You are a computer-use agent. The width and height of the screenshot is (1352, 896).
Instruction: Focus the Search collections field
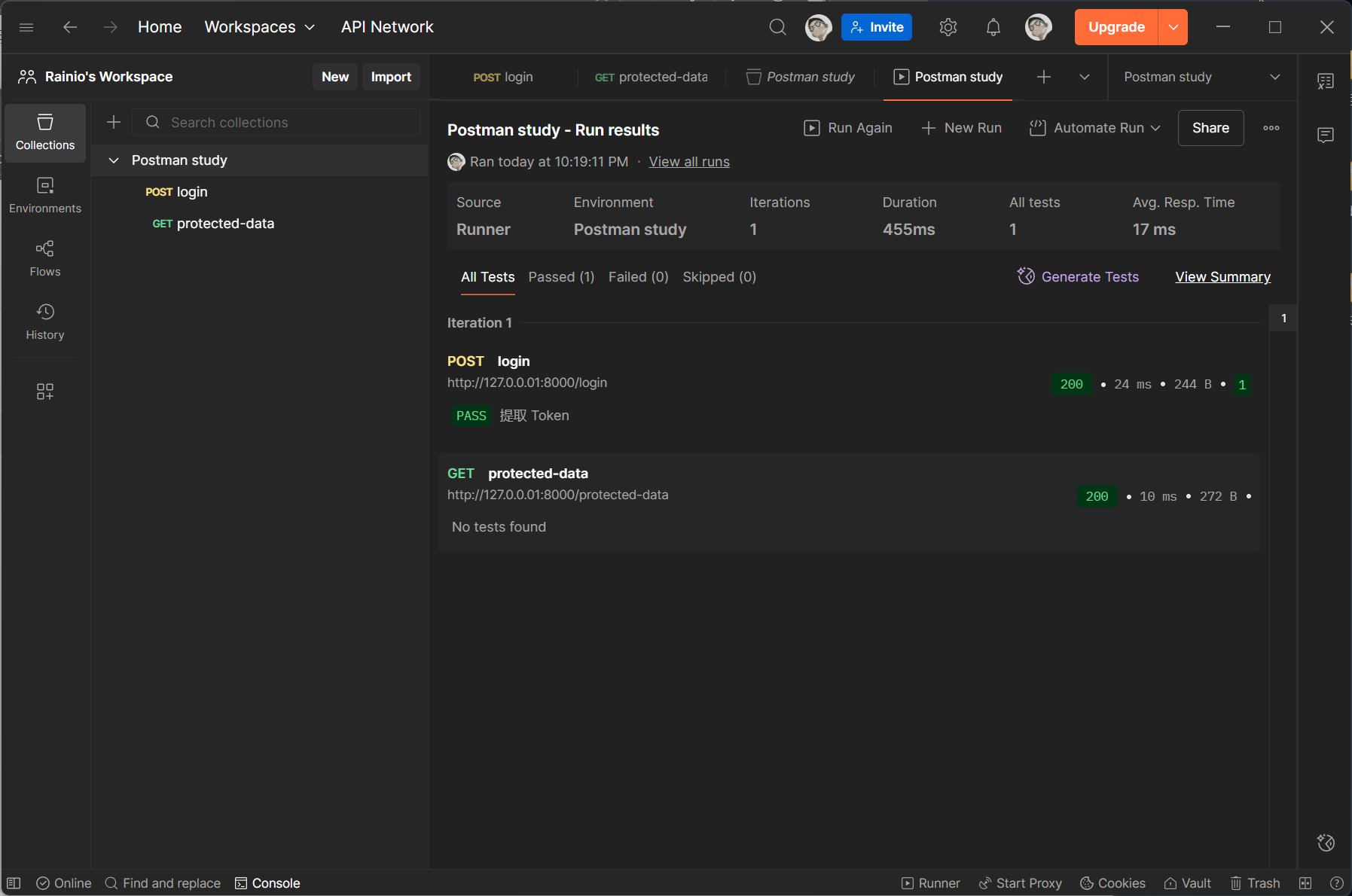276,122
